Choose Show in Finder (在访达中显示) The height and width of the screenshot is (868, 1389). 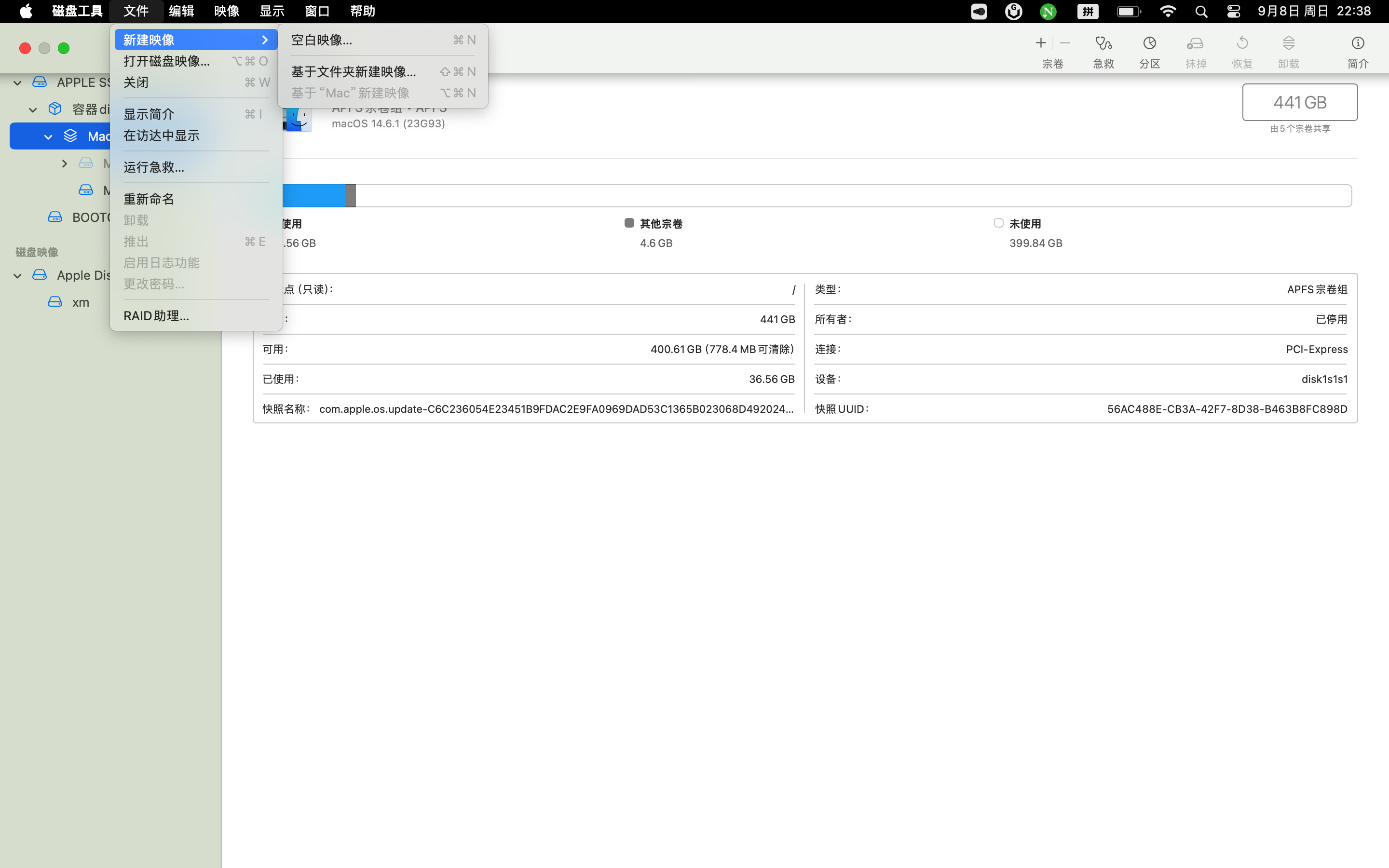click(x=196, y=136)
